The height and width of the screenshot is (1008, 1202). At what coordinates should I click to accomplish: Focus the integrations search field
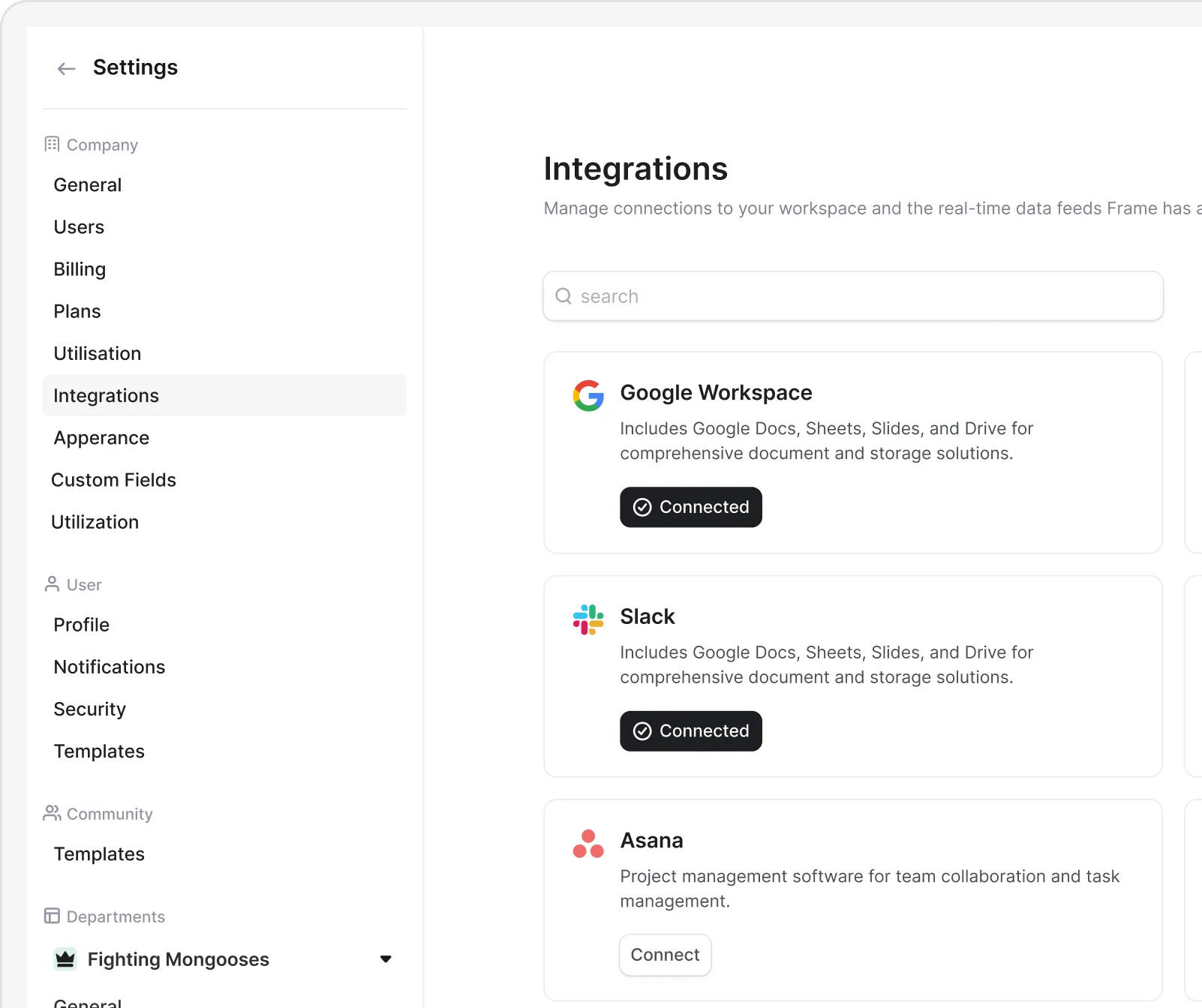863,296
